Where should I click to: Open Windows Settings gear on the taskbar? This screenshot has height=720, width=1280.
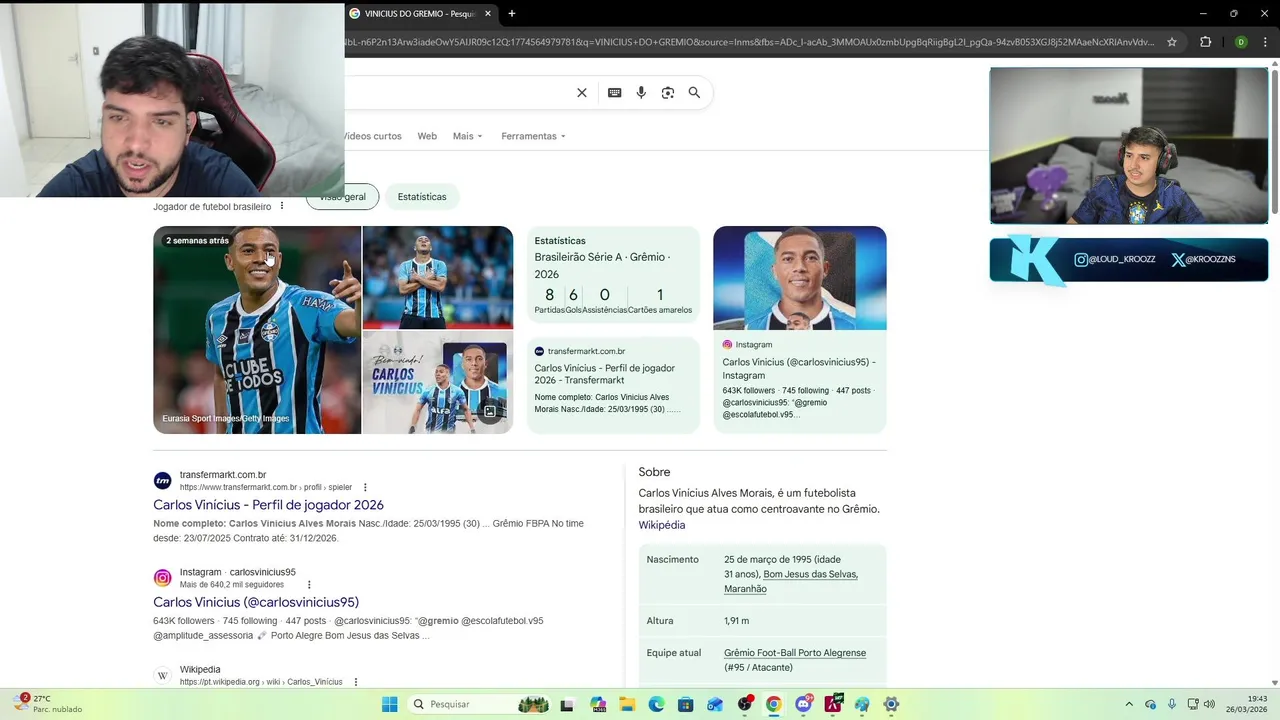pyautogui.click(x=891, y=704)
